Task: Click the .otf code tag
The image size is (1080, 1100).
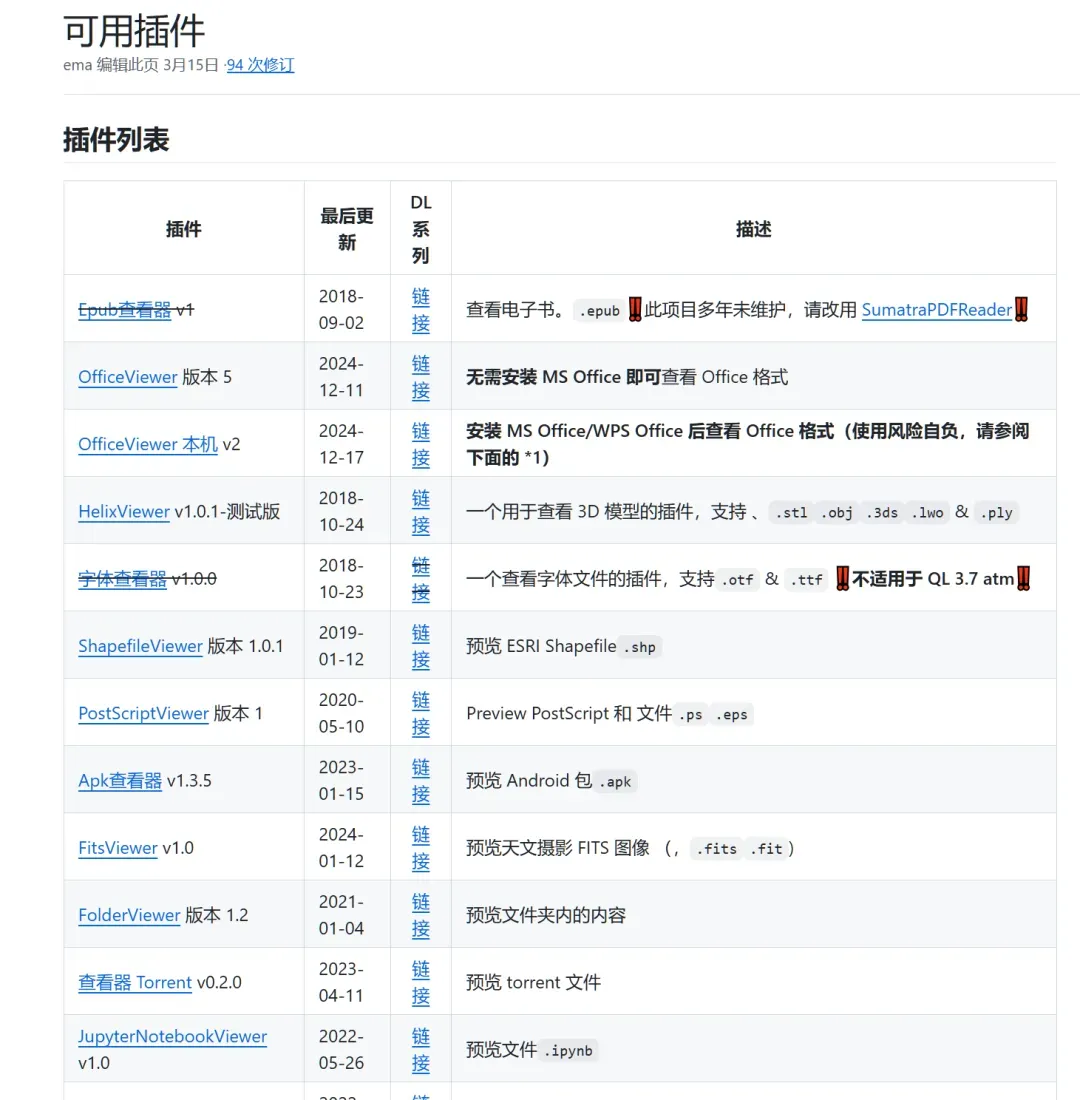Action: (x=738, y=580)
